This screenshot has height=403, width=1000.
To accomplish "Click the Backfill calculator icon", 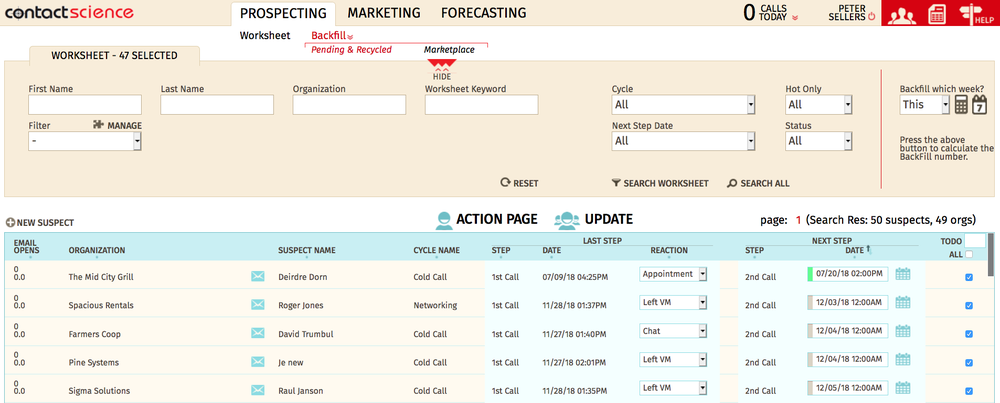I will click(x=960, y=105).
